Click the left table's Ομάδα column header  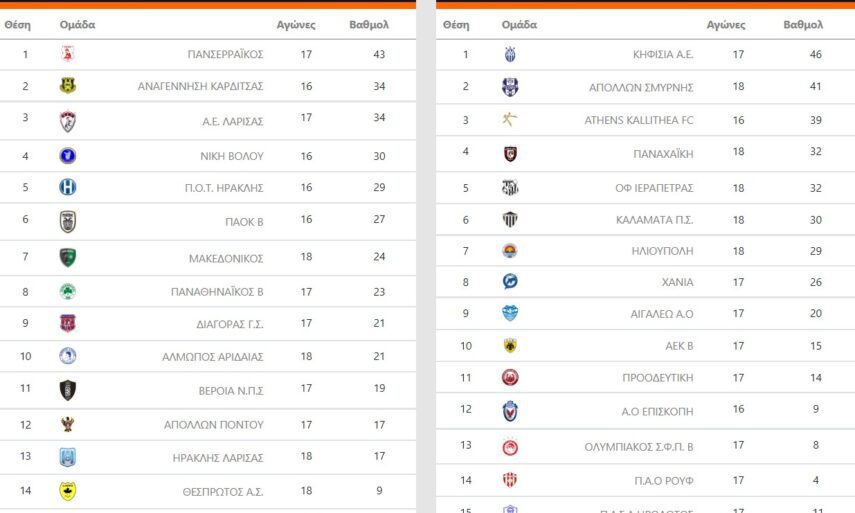tap(77, 24)
